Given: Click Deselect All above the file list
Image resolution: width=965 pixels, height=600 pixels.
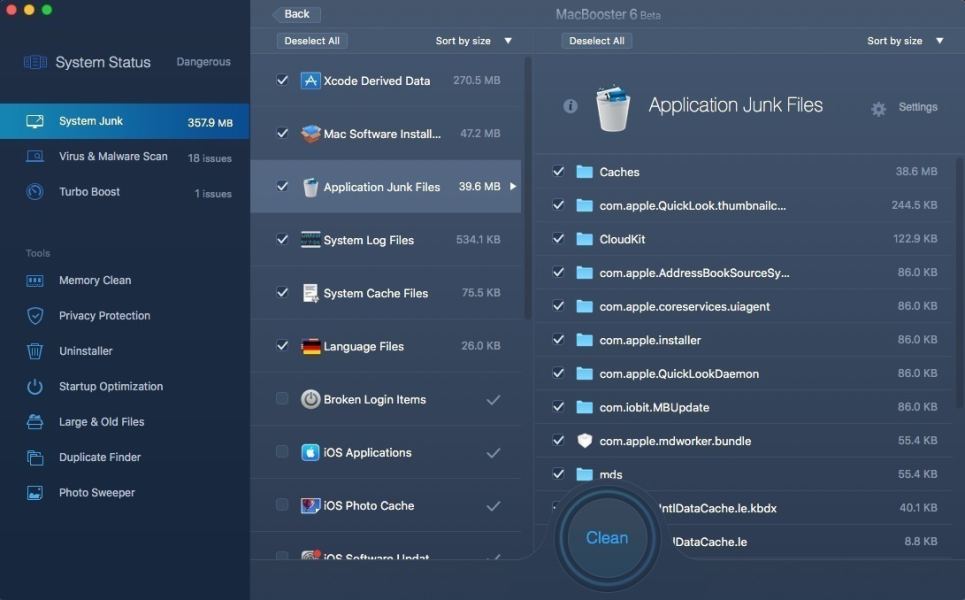Looking at the screenshot, I should click(596, 41).
